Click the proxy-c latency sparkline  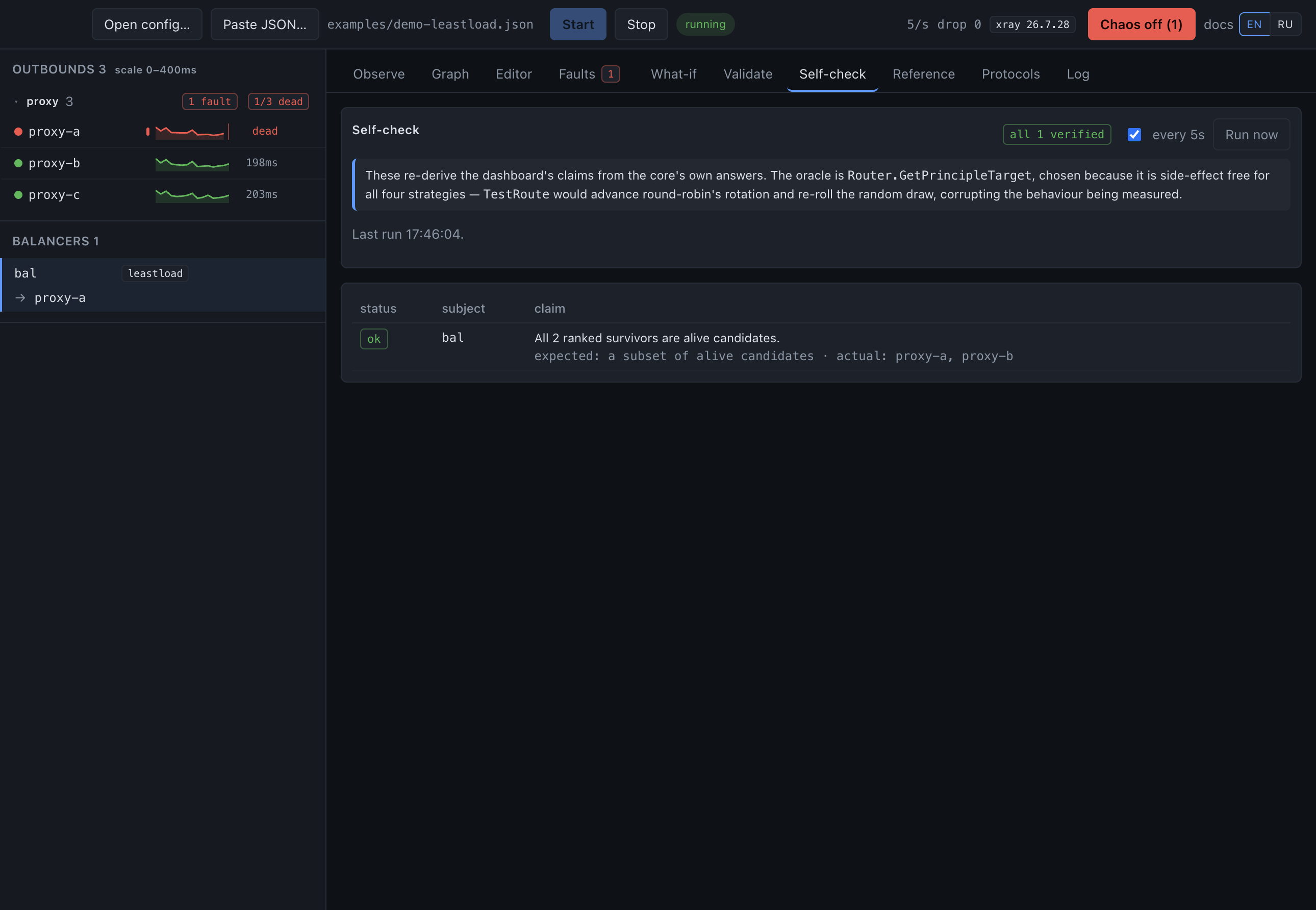(x=192, y=195)
